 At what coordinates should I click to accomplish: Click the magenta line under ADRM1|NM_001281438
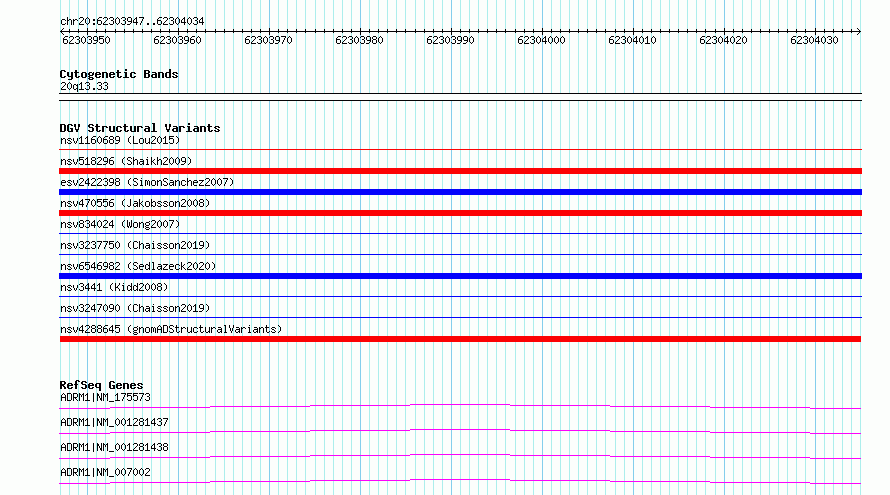[x=460, y=456]
